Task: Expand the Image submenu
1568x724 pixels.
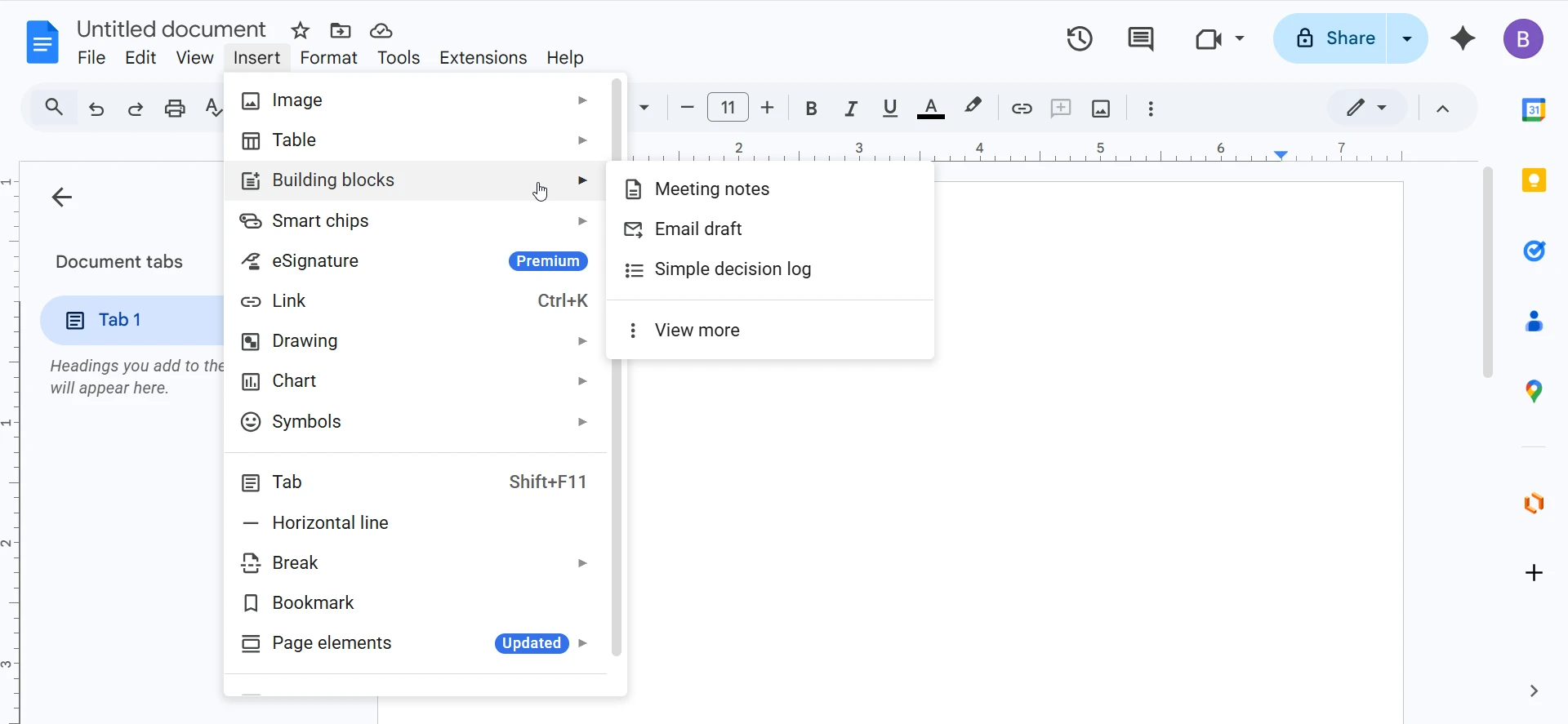Action: click(x=416, y=100)
